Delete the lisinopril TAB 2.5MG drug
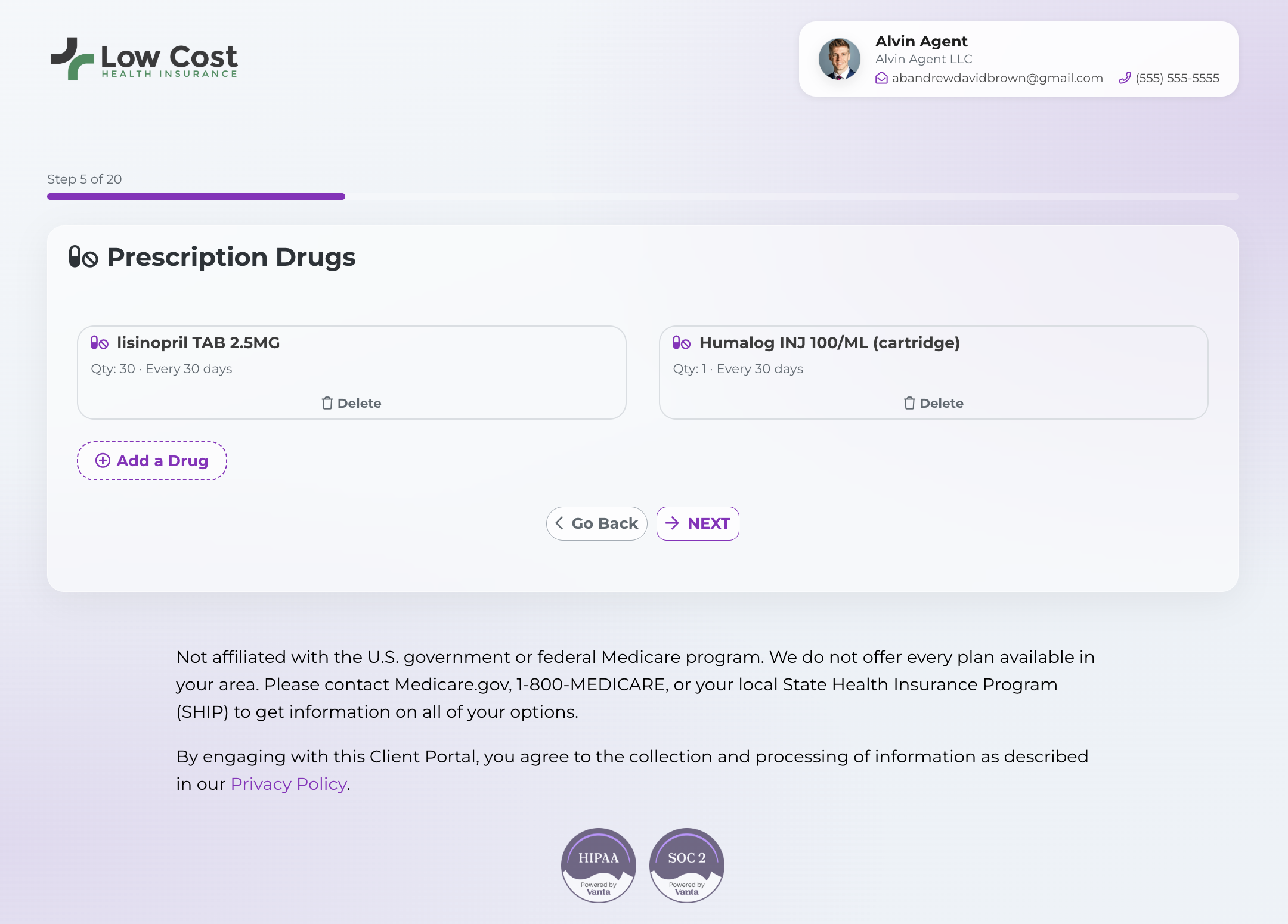Screen dimensions: 1288x924 click(351, 403)
